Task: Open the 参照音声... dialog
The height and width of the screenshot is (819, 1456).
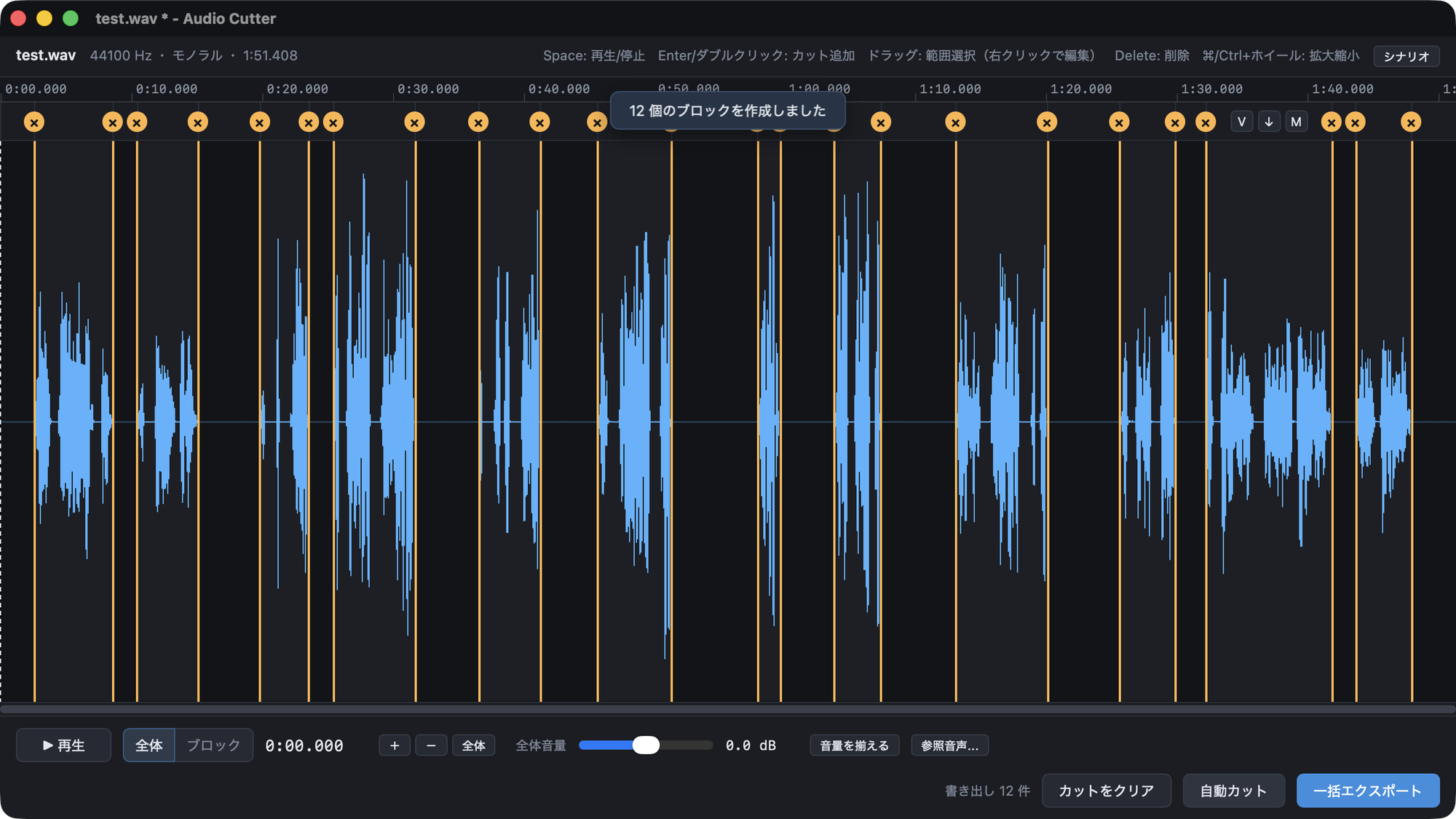Action: pyautogui.click(x=949, y=745)
